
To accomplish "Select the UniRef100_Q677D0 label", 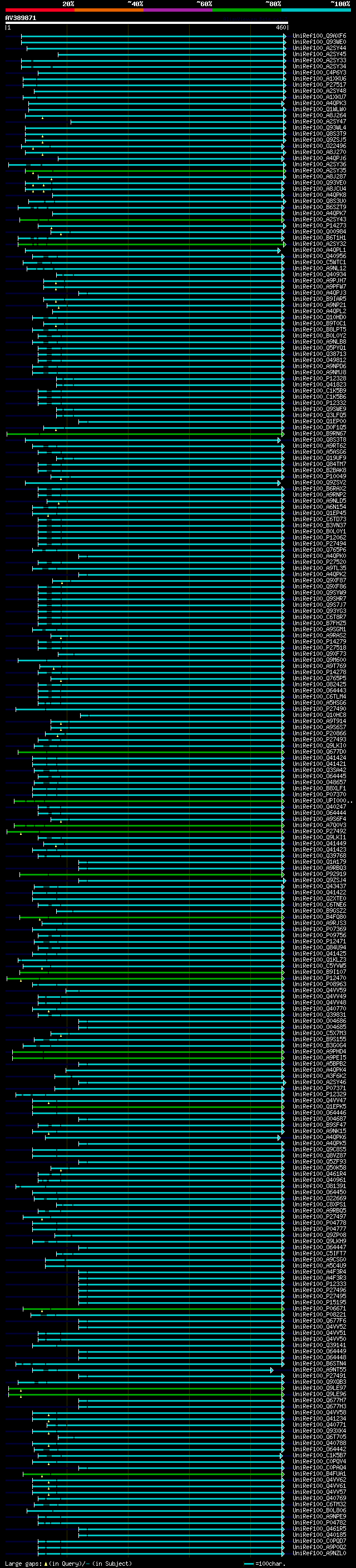I will [319, 752].
